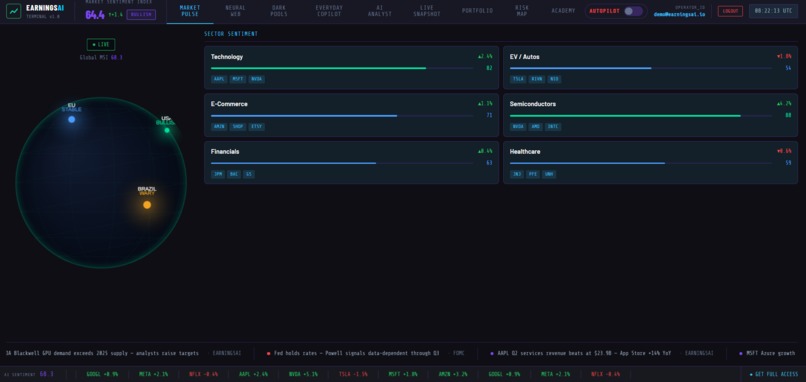Open the Portfolio tab
The image size is (806, 382).
[x=477, y=11]
